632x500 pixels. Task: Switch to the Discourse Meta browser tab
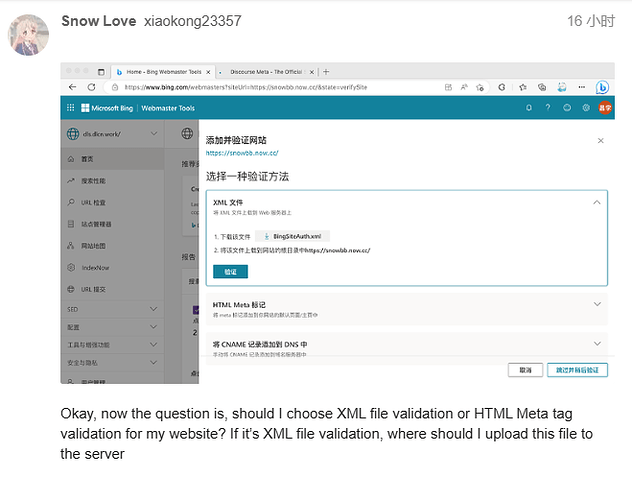tap(265, 72)
